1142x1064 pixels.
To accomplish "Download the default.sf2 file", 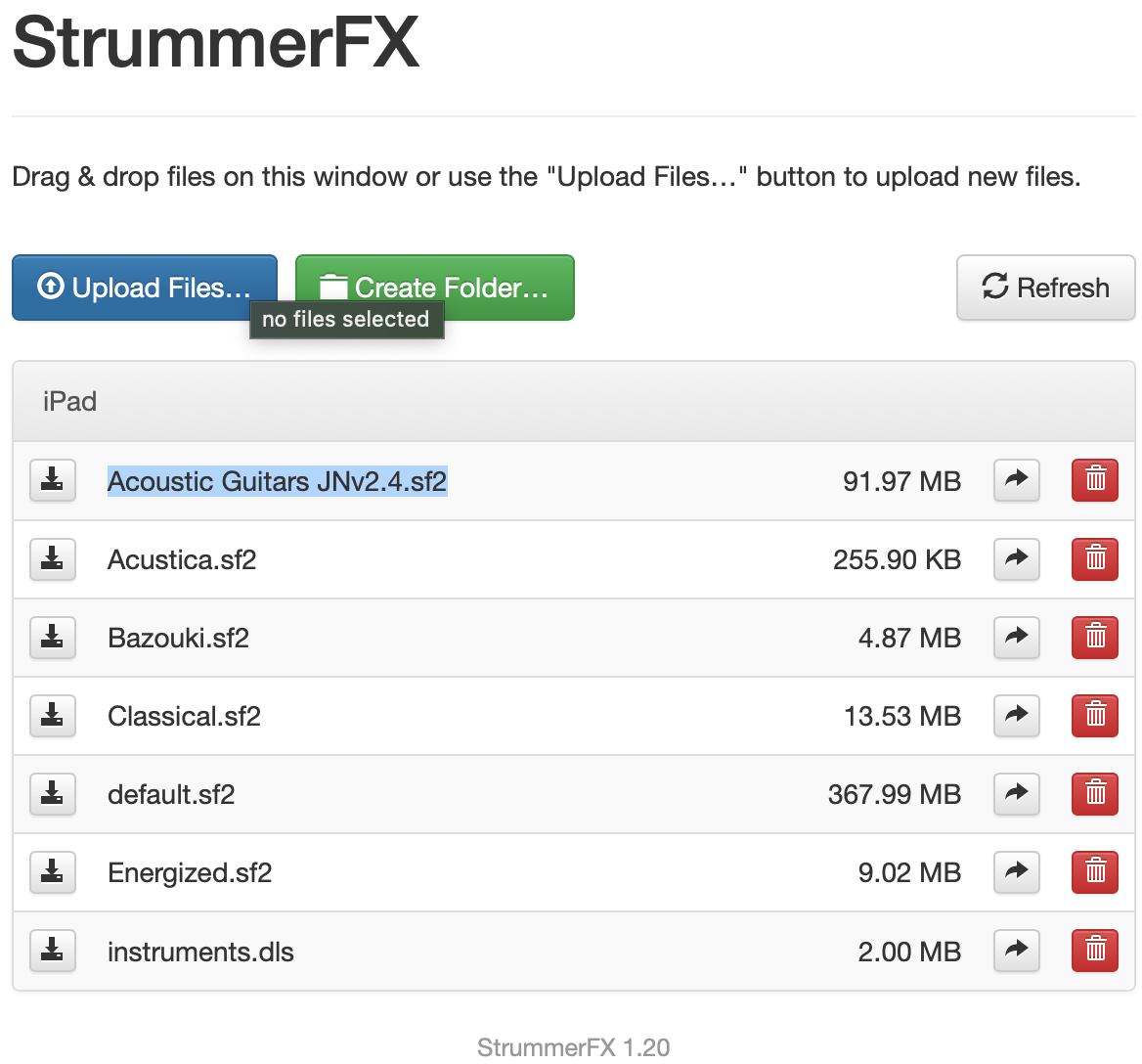I will click(53, 793).
